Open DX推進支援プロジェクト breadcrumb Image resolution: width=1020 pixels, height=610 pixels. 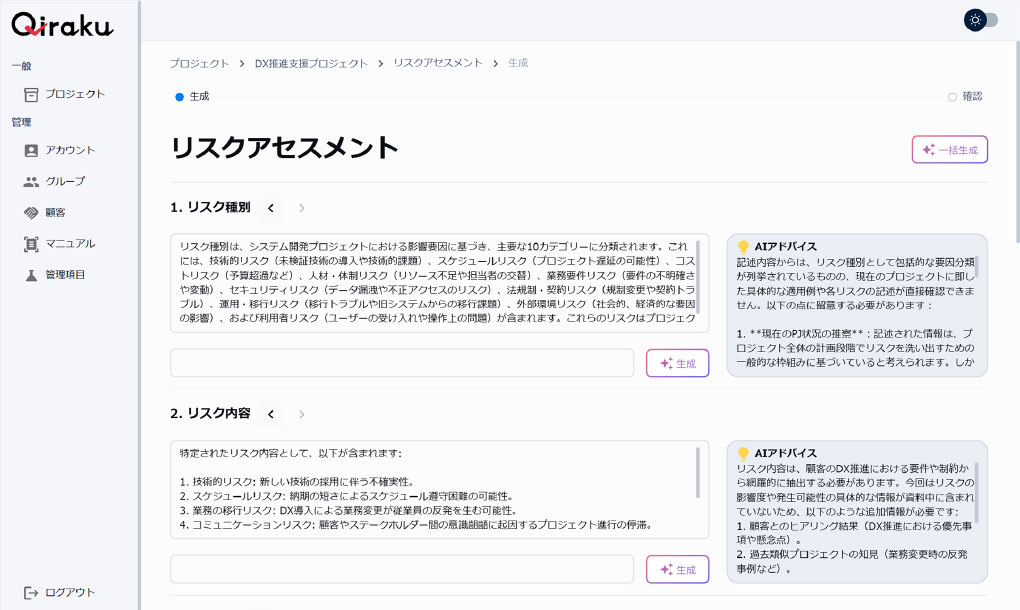(311, 63)
